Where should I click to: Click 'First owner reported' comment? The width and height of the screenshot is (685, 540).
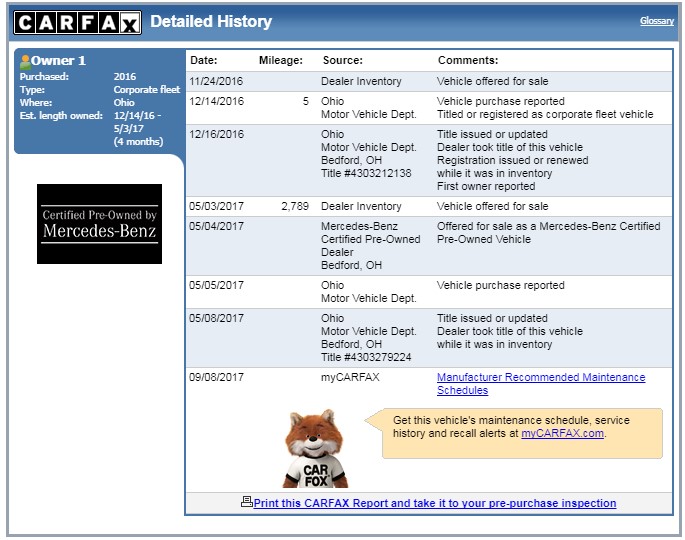pos(486,187)
